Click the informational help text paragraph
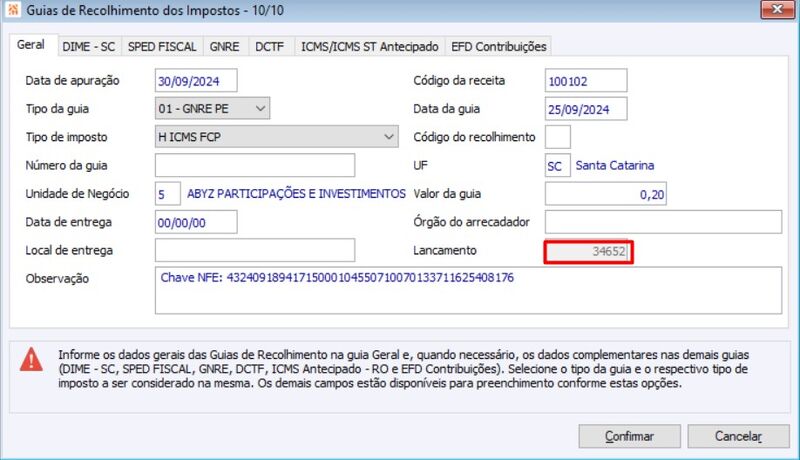 click(x=404, y=369)
